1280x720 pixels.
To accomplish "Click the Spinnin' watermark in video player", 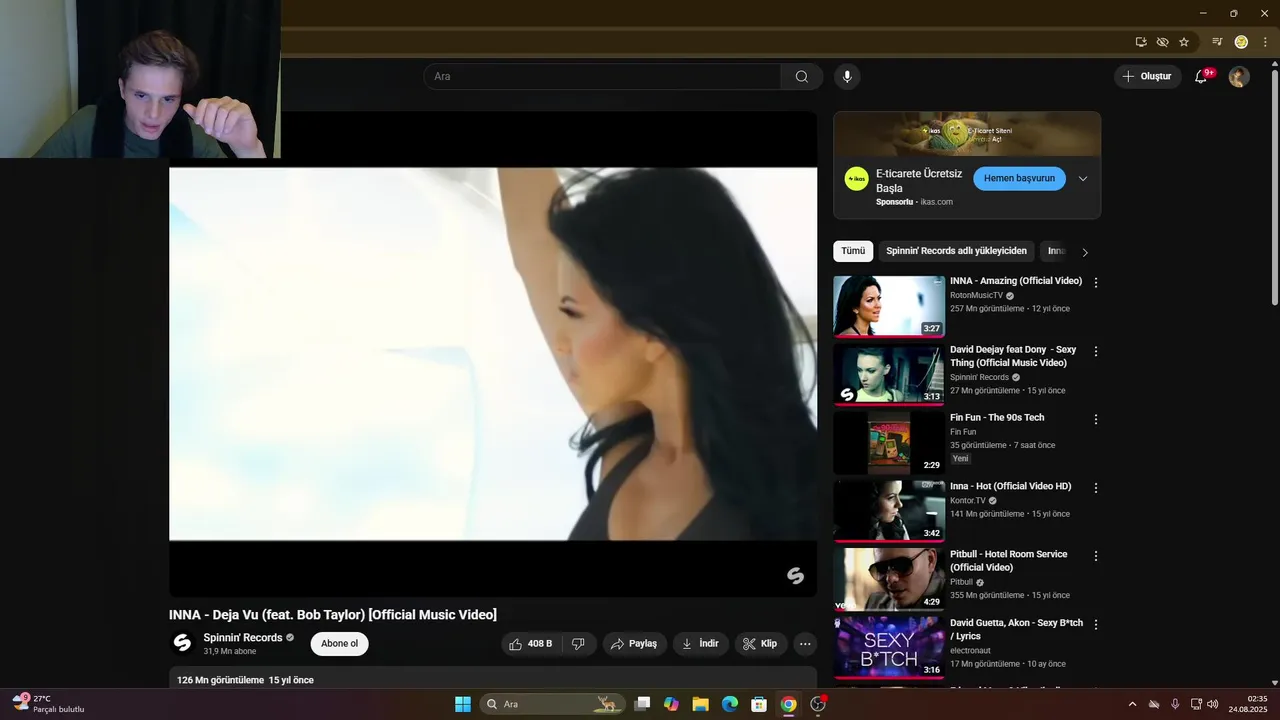I will coord(796,576).
